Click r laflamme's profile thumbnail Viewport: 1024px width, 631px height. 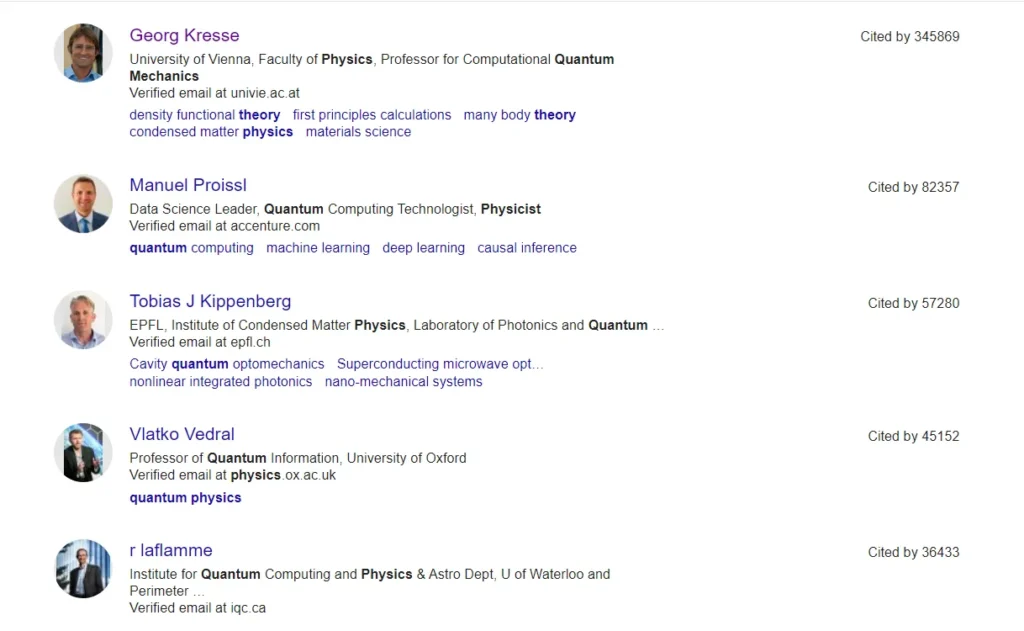(x=83, y=569)
